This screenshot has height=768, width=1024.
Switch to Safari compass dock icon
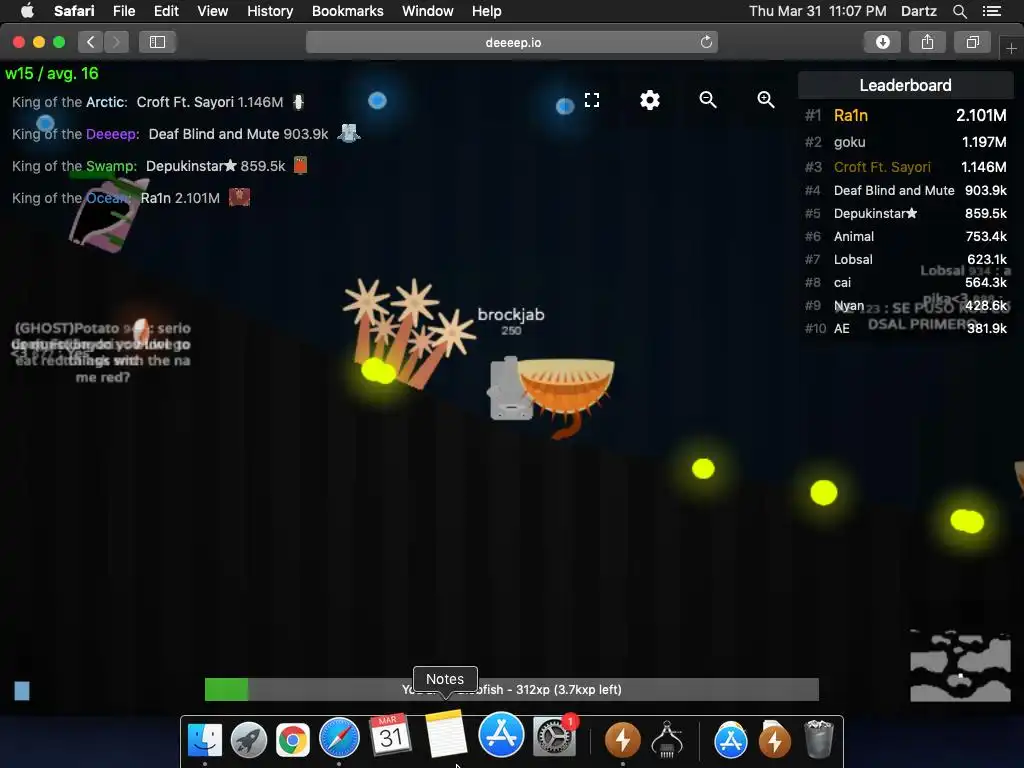pyautogui.click(x=339, y=738)
